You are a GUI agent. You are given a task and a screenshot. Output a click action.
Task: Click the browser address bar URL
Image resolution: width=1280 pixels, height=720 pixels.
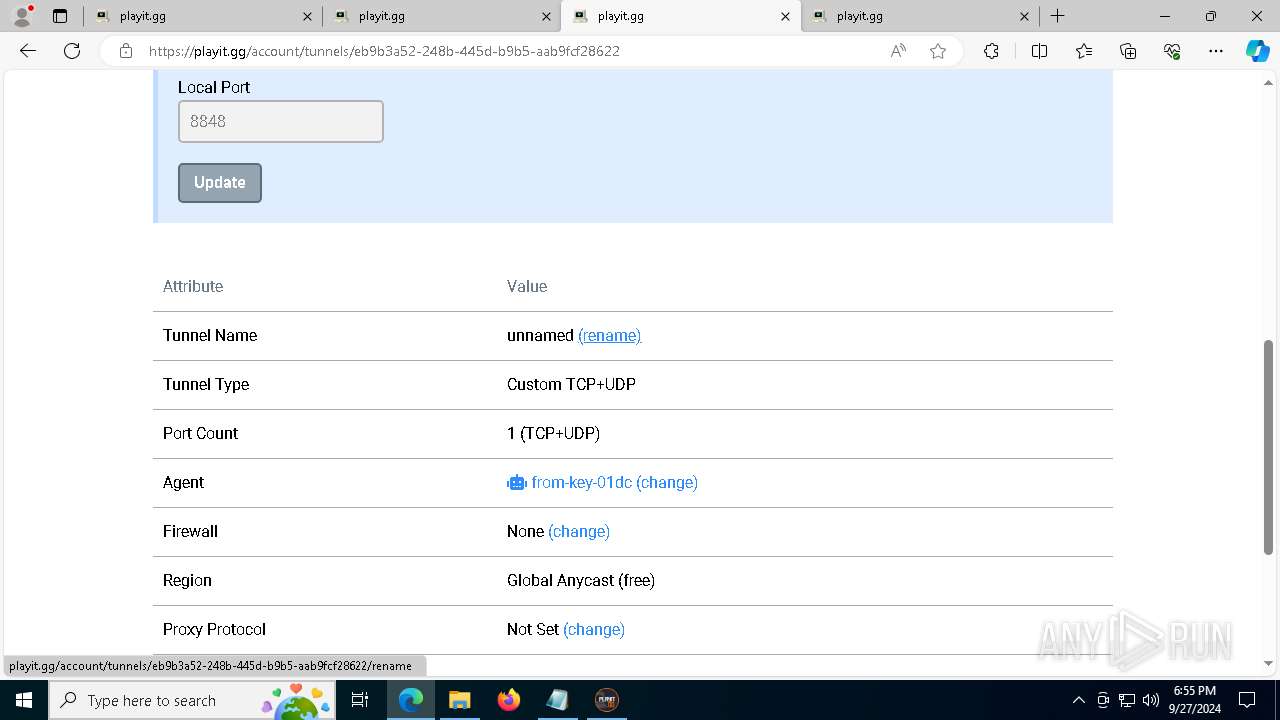(384, 51)
